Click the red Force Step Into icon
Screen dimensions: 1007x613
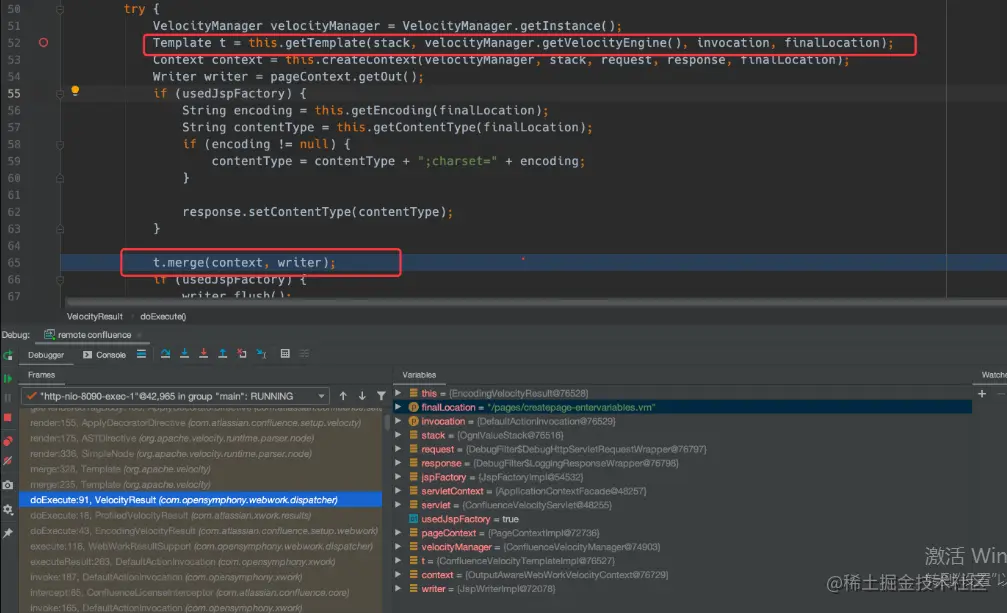(x=204, y=354)
